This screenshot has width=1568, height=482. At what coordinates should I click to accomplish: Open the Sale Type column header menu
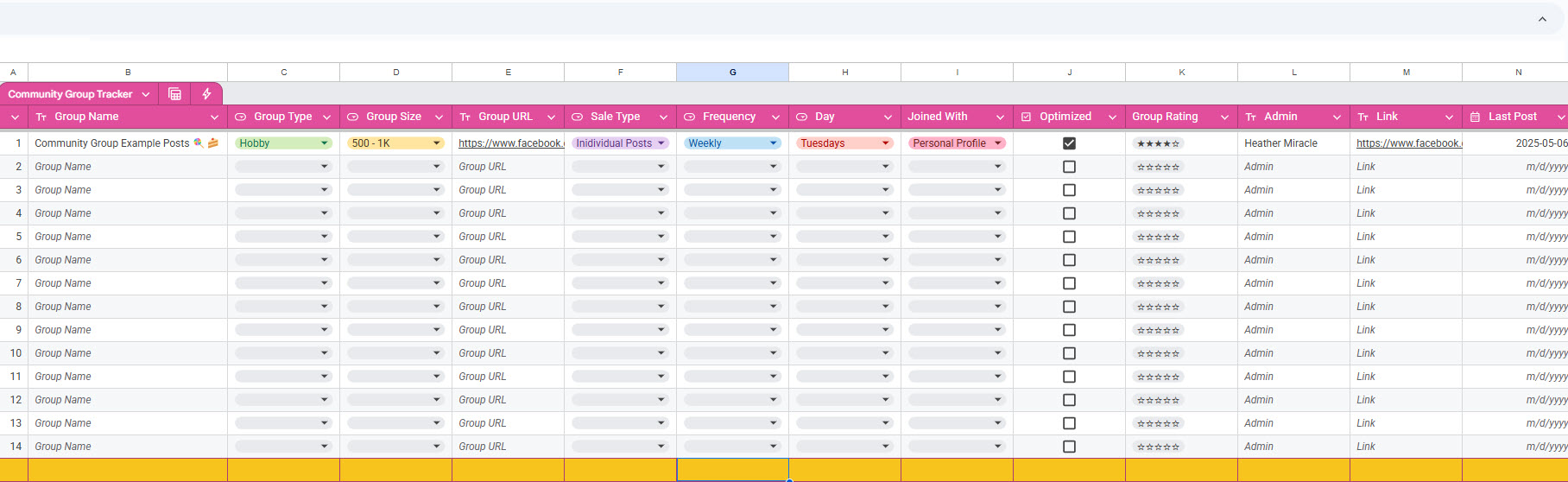663,117
